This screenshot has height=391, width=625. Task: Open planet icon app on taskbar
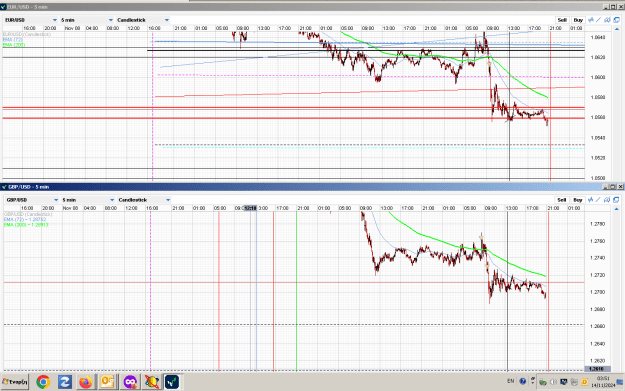click(x=151, y=382)
